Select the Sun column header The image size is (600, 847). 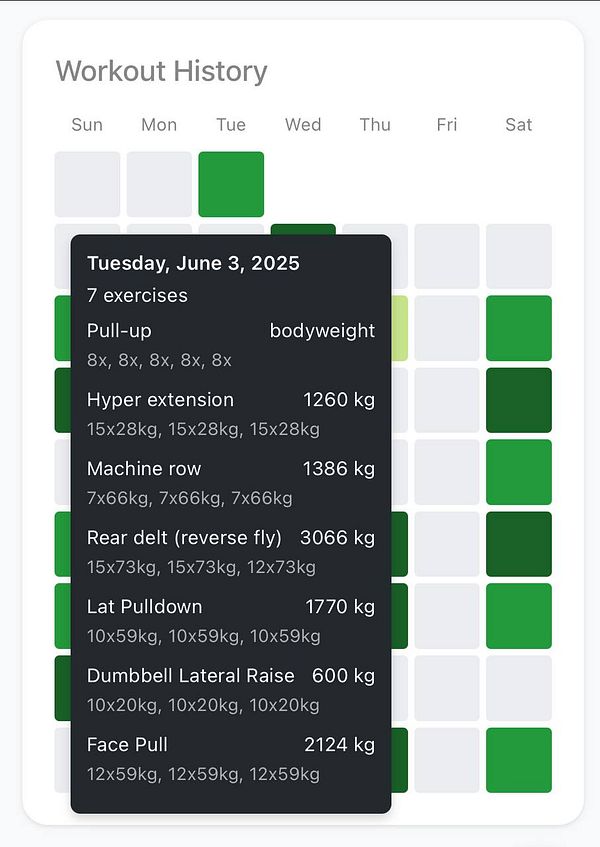pyautogui.click(x=87, y=125)
